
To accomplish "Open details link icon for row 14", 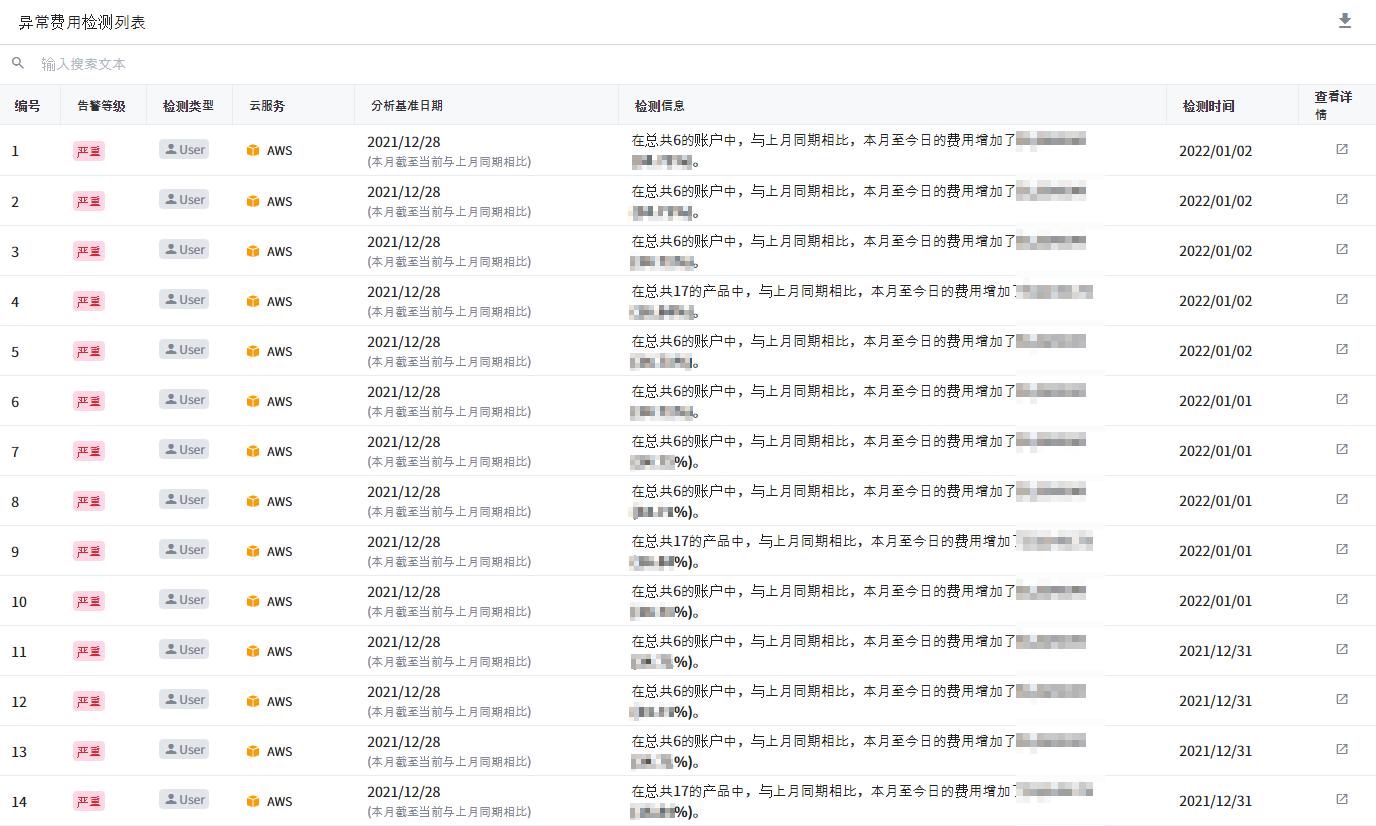I will [1342, 799].
